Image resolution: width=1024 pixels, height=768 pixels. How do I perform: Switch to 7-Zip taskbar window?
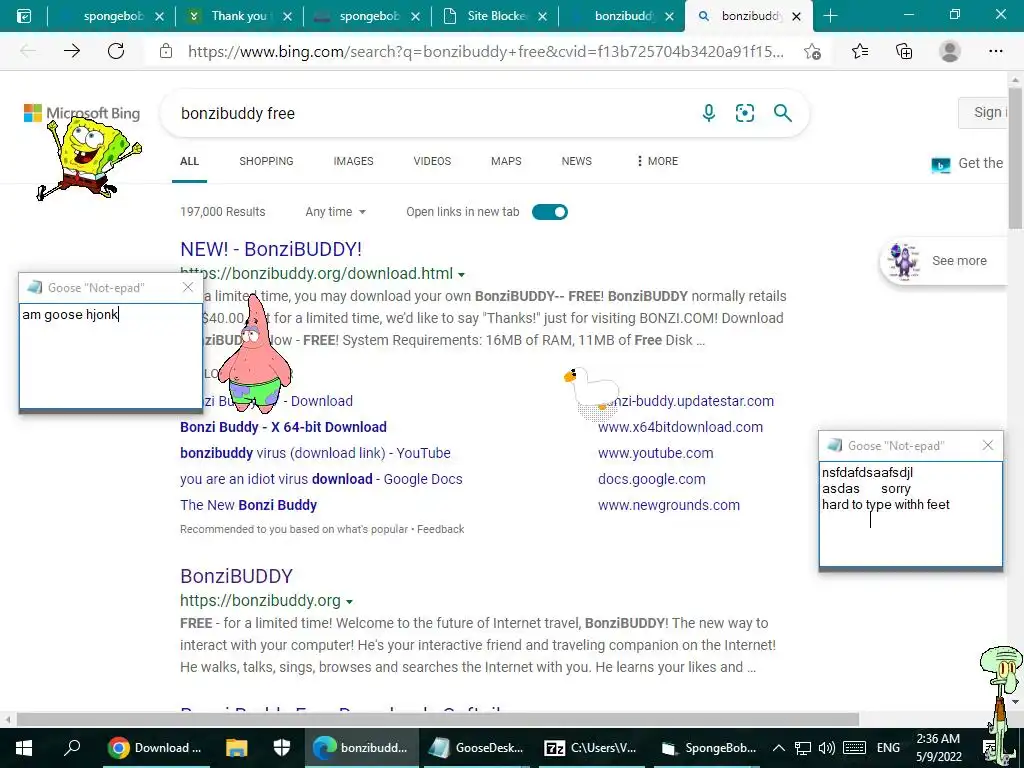tap(590, 748)
